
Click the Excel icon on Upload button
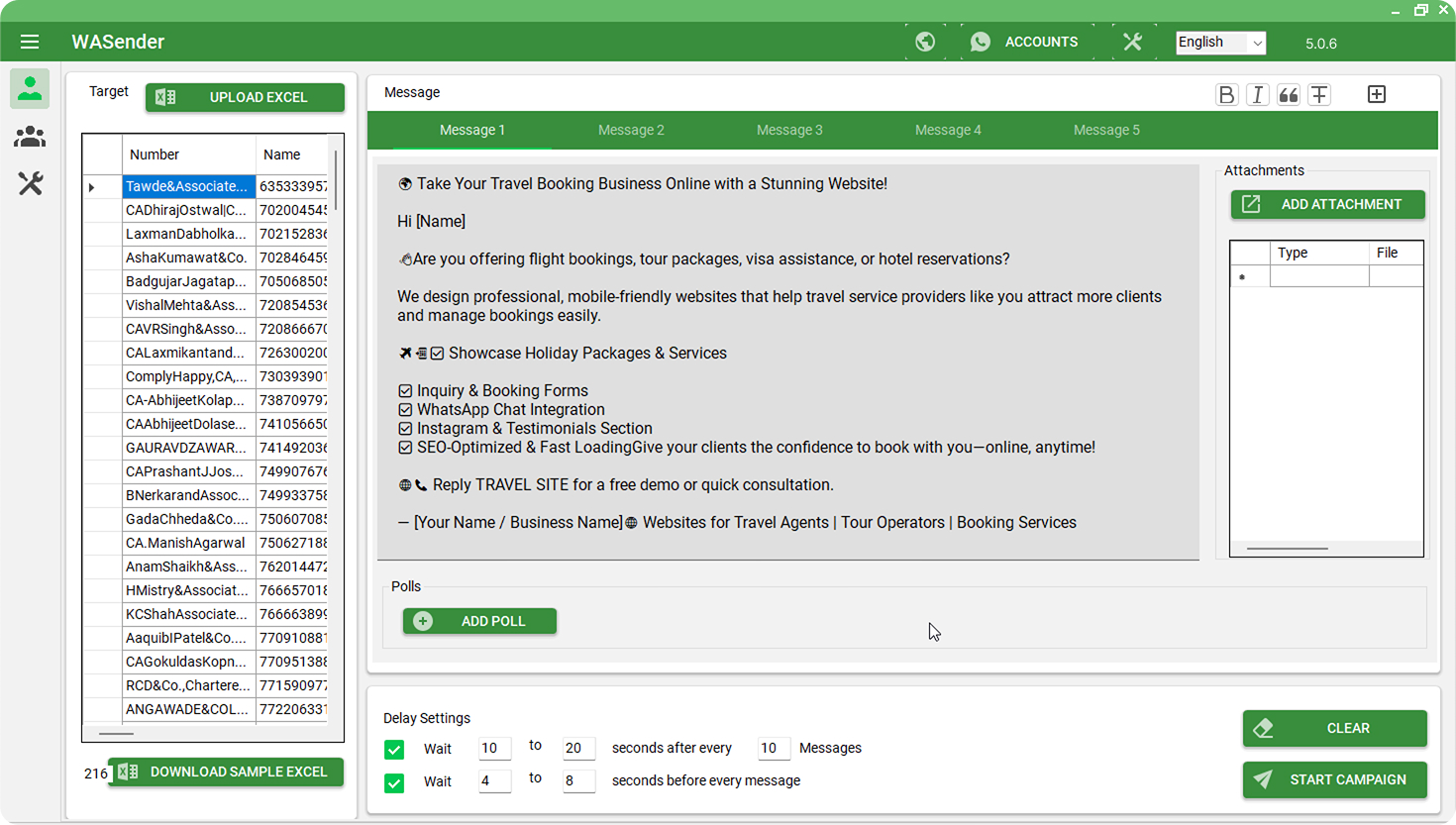(x=165, y=97)
